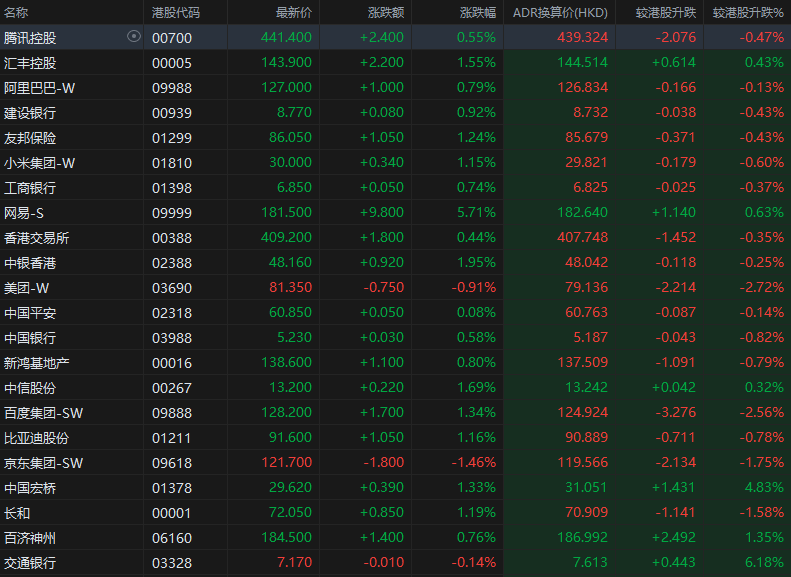791x577 pixels.
Task: Click change percentage -1.46%
Action: point(474,462)
